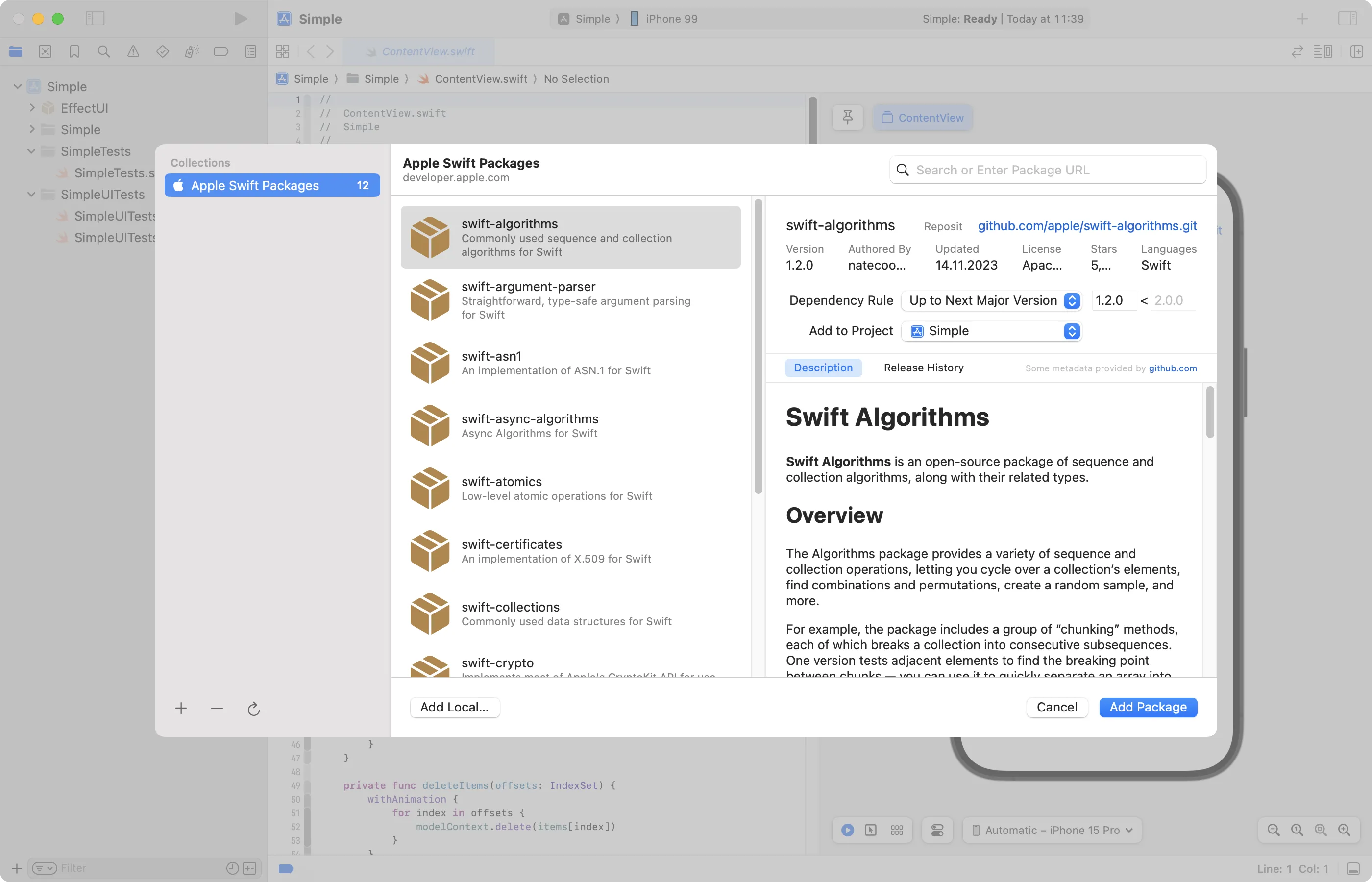
Task: Click the github.com metadata link
Action: point(1173,368)
